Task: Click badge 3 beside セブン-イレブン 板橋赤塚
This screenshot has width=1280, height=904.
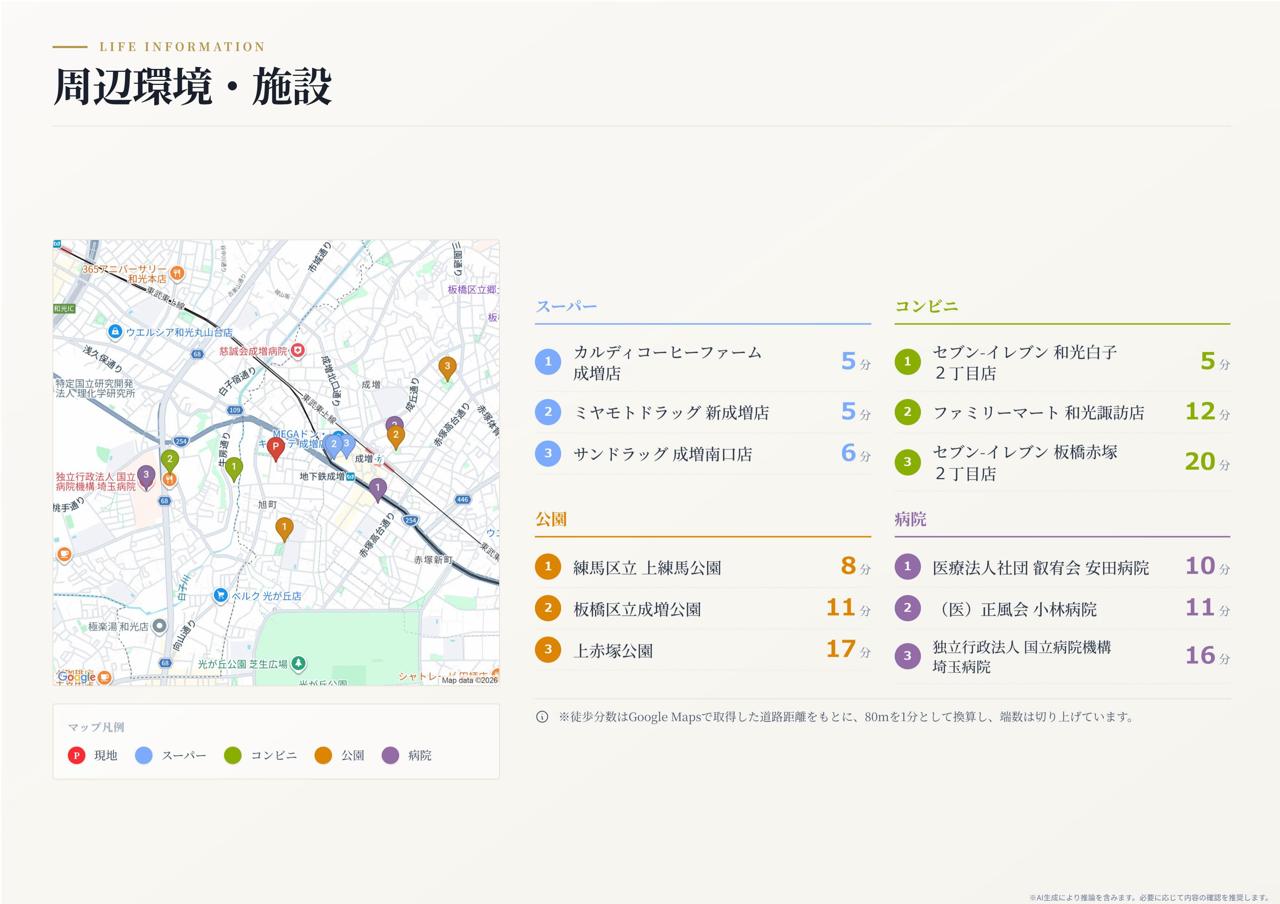Action: pos(907,462)
